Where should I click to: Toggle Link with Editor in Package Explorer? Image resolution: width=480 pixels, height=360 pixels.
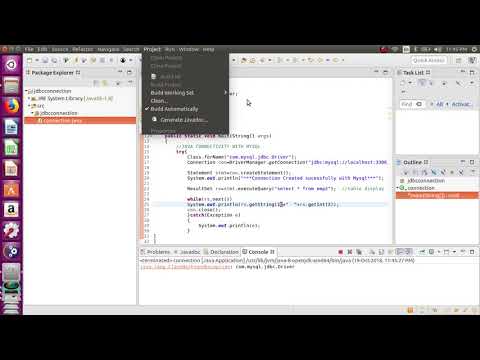[105, 83]
